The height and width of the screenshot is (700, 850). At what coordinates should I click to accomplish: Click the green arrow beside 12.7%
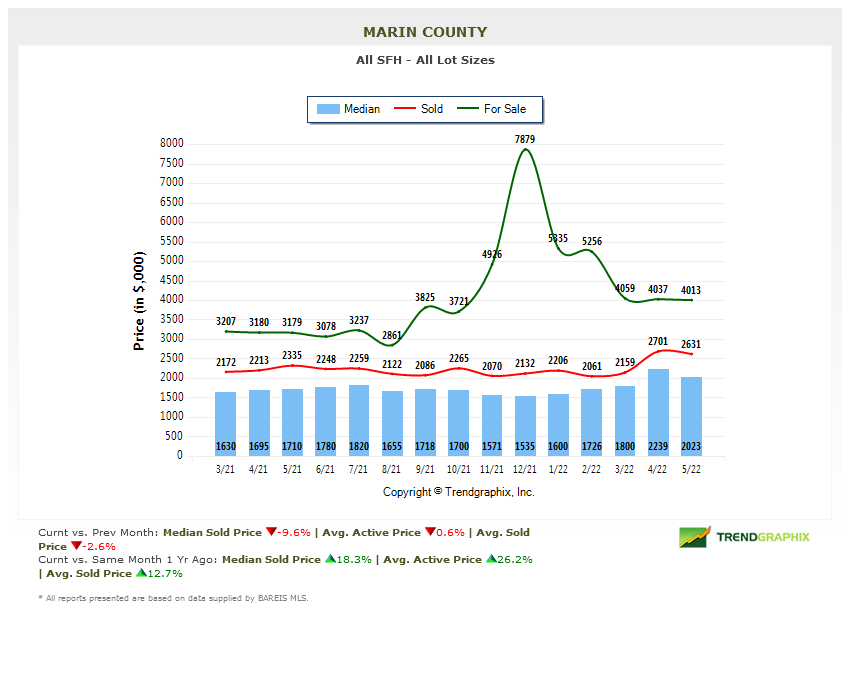pos(139,574)
